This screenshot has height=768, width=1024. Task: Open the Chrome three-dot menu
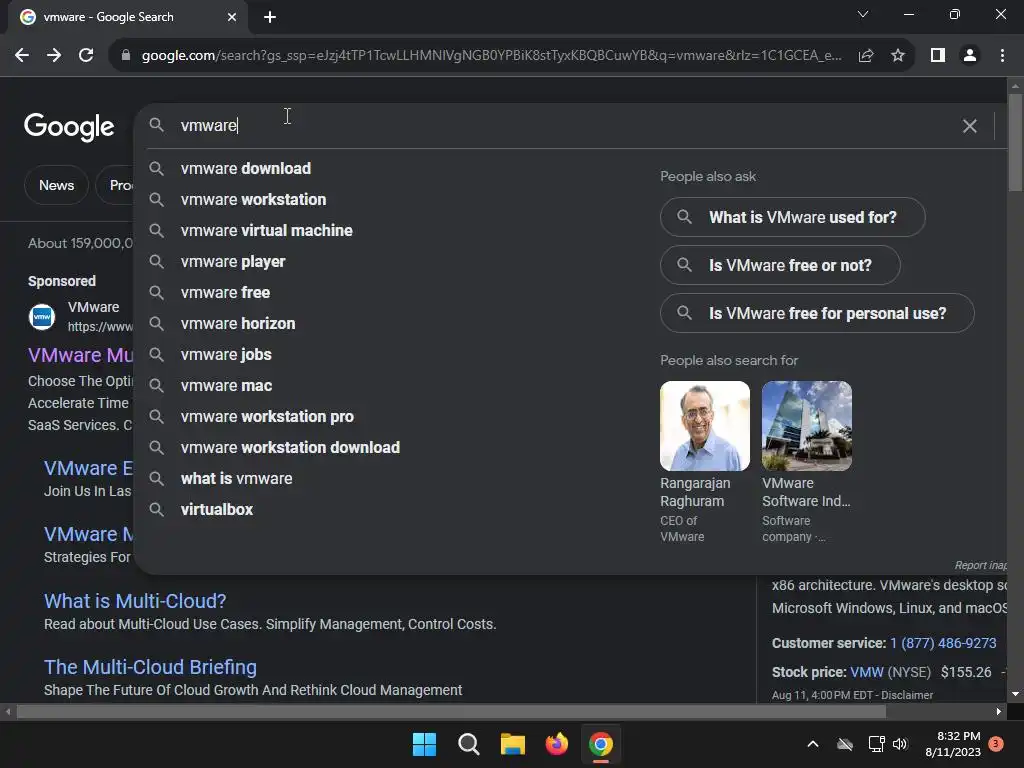[1002, 56]
